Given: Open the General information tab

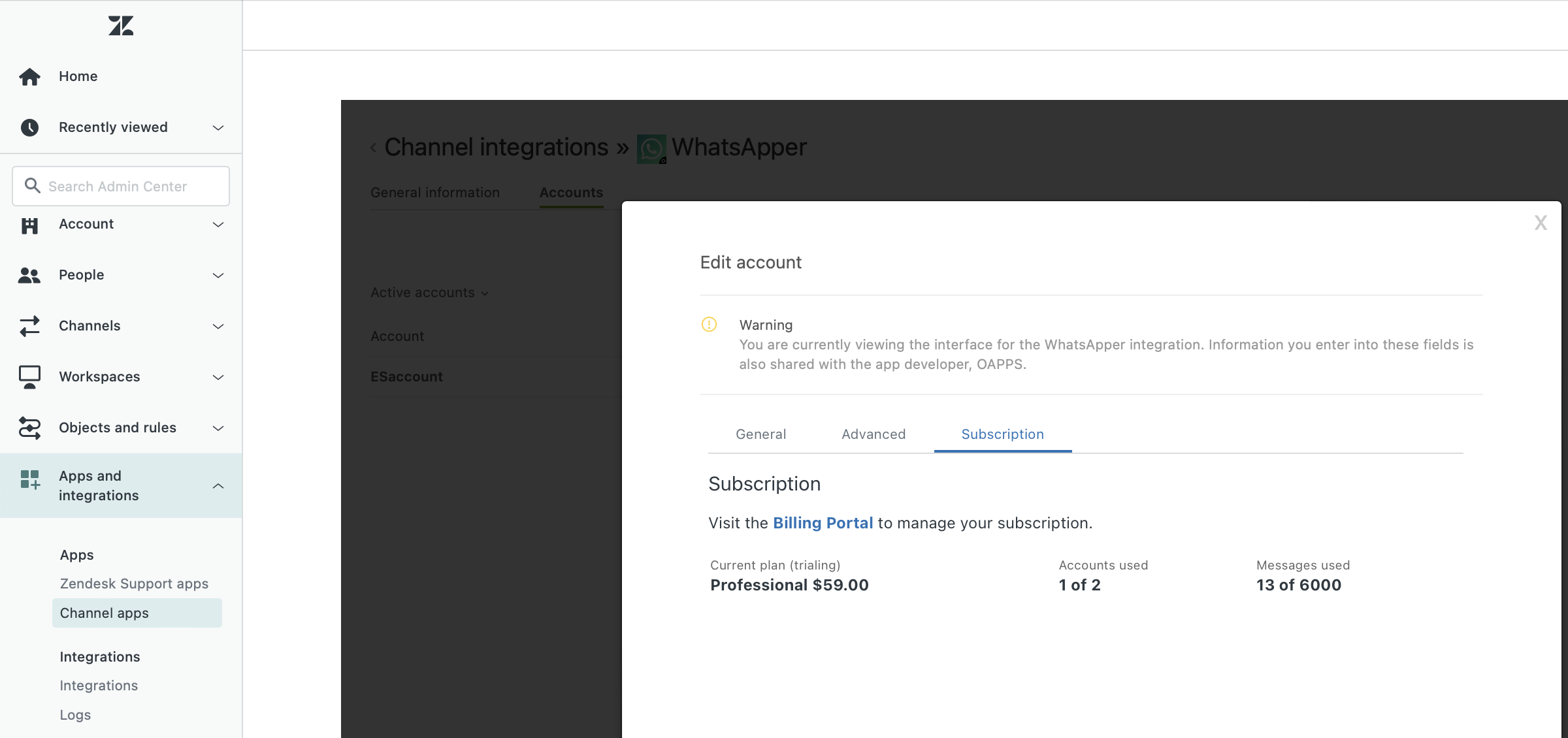Looking at the screenshot, I should pyautogui.click(x=435, y=193).
